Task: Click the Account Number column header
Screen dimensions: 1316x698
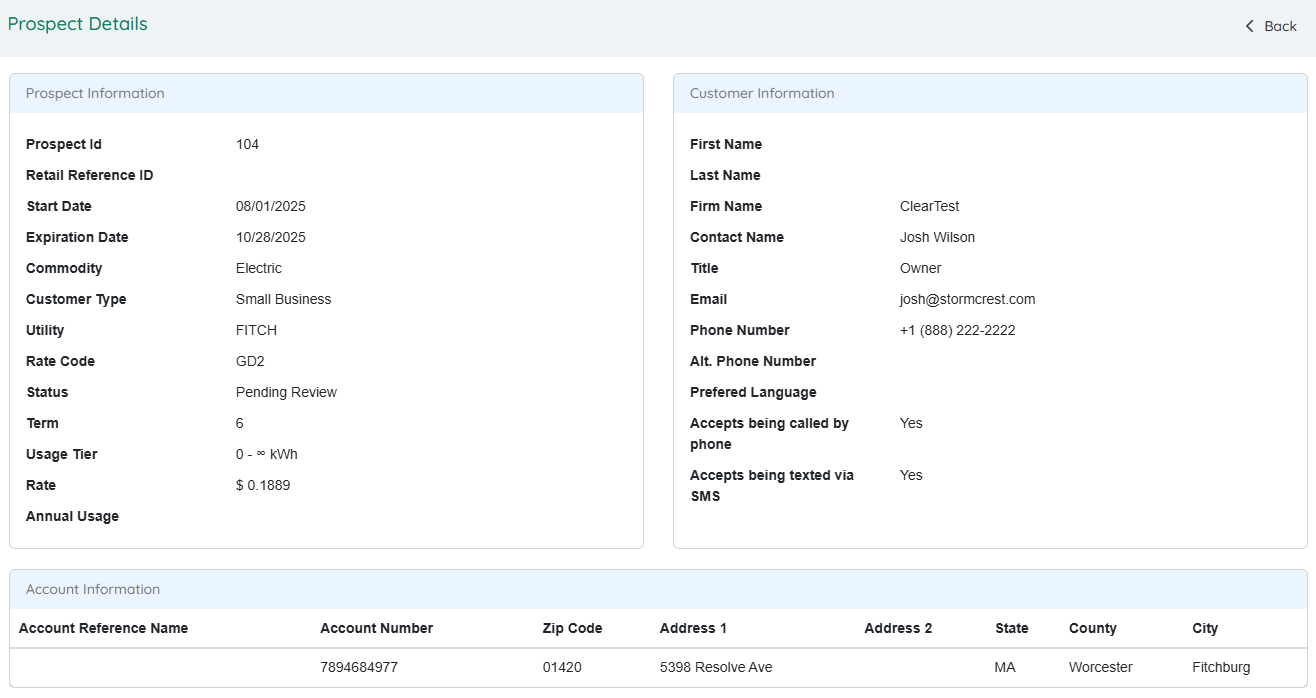Action: [376, 628]
